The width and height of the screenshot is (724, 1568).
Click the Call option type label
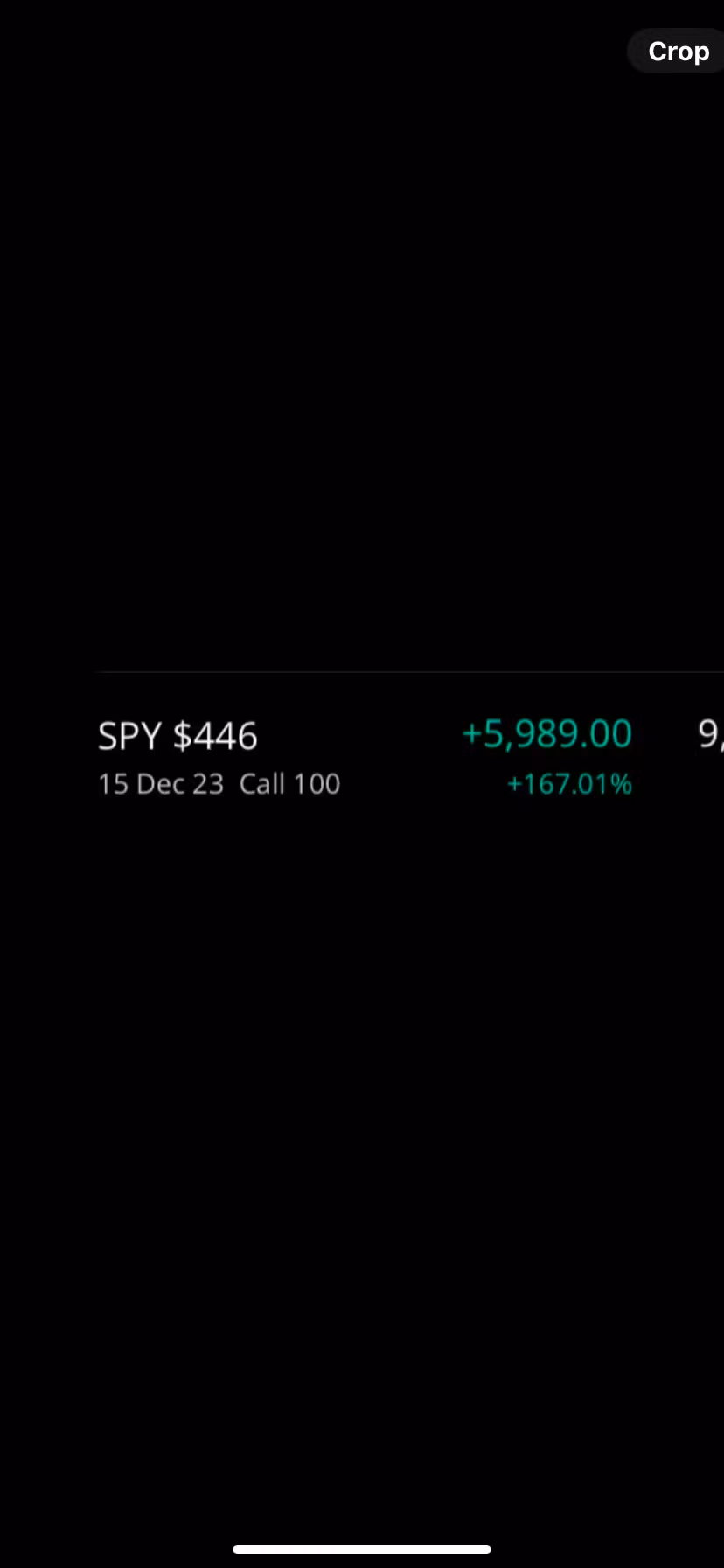pos(261,784)
